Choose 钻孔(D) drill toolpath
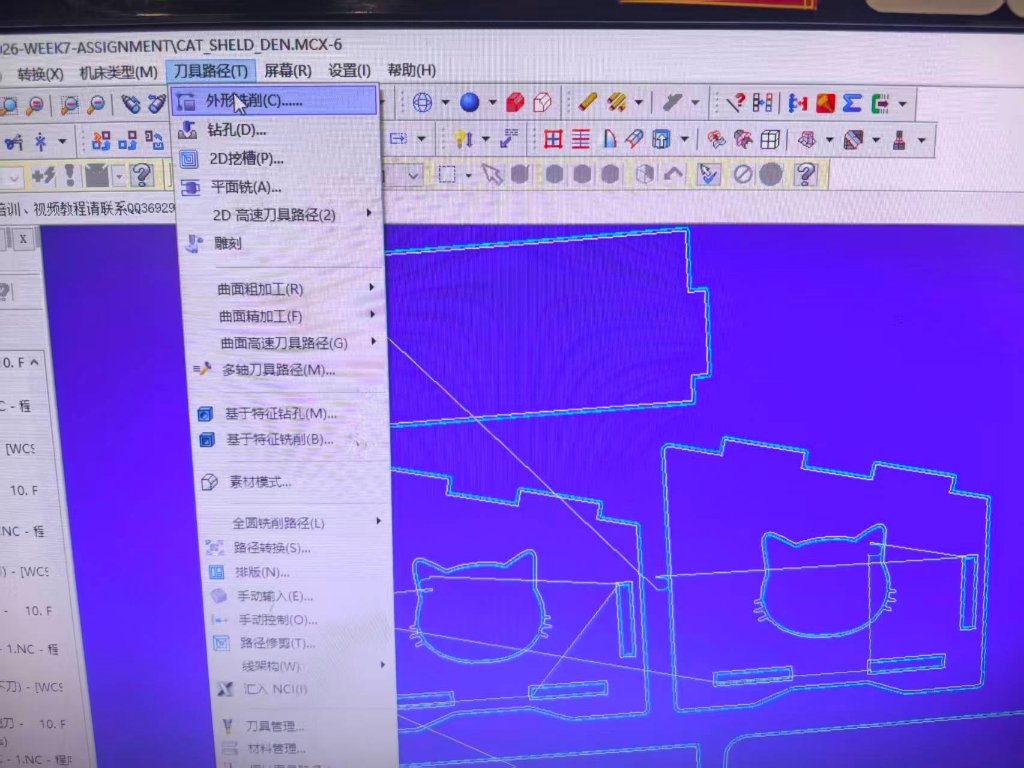Viewport: 1024px width, 768px height. coord(277,130)
